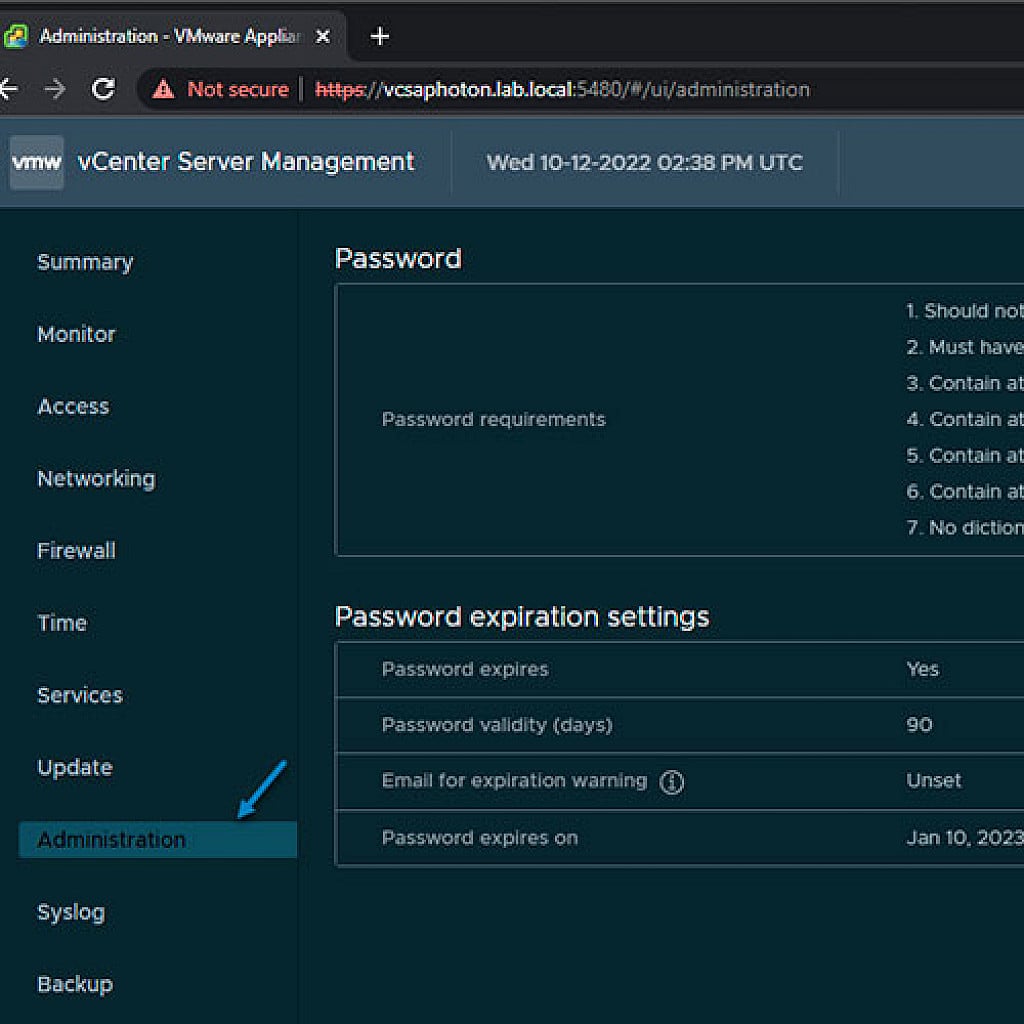Open the Time settings
Screen dimensions: 1024x1024
(x=62, y=623)
